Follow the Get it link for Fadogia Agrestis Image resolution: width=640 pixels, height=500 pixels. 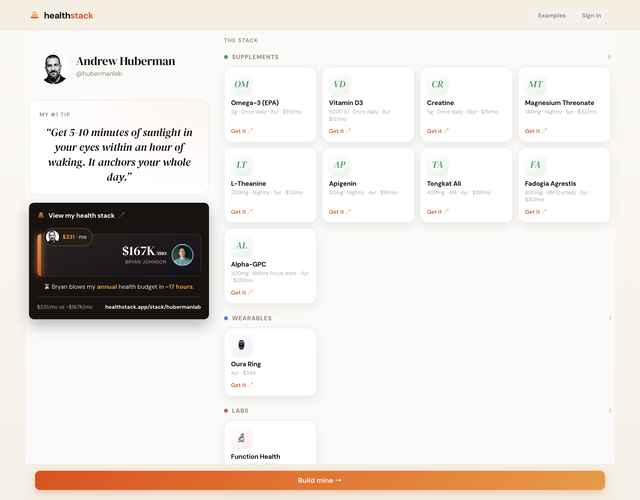point(536,212)
